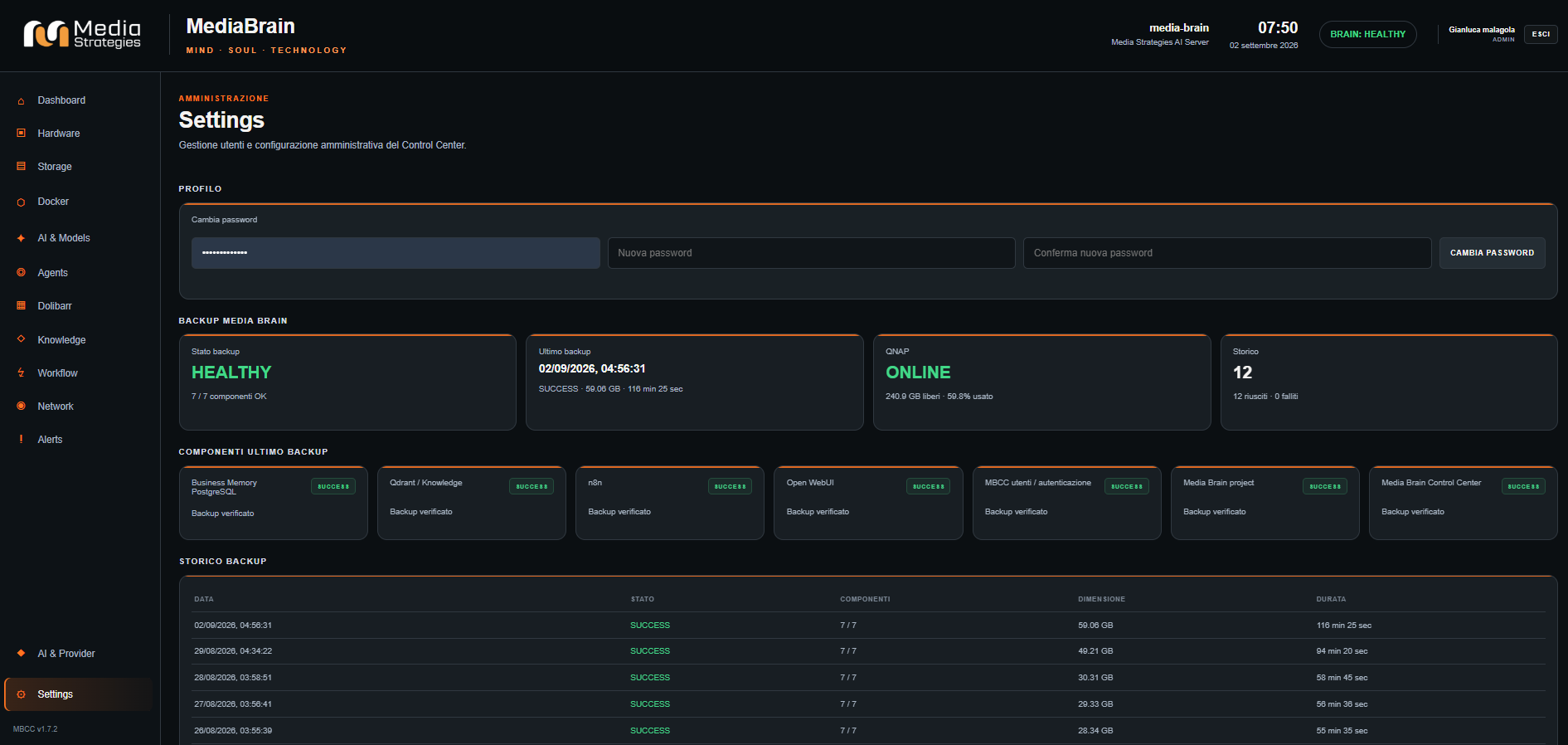Select Network in the sidebar
This screenshot has height=745, width=1568.
coord(56,407)
